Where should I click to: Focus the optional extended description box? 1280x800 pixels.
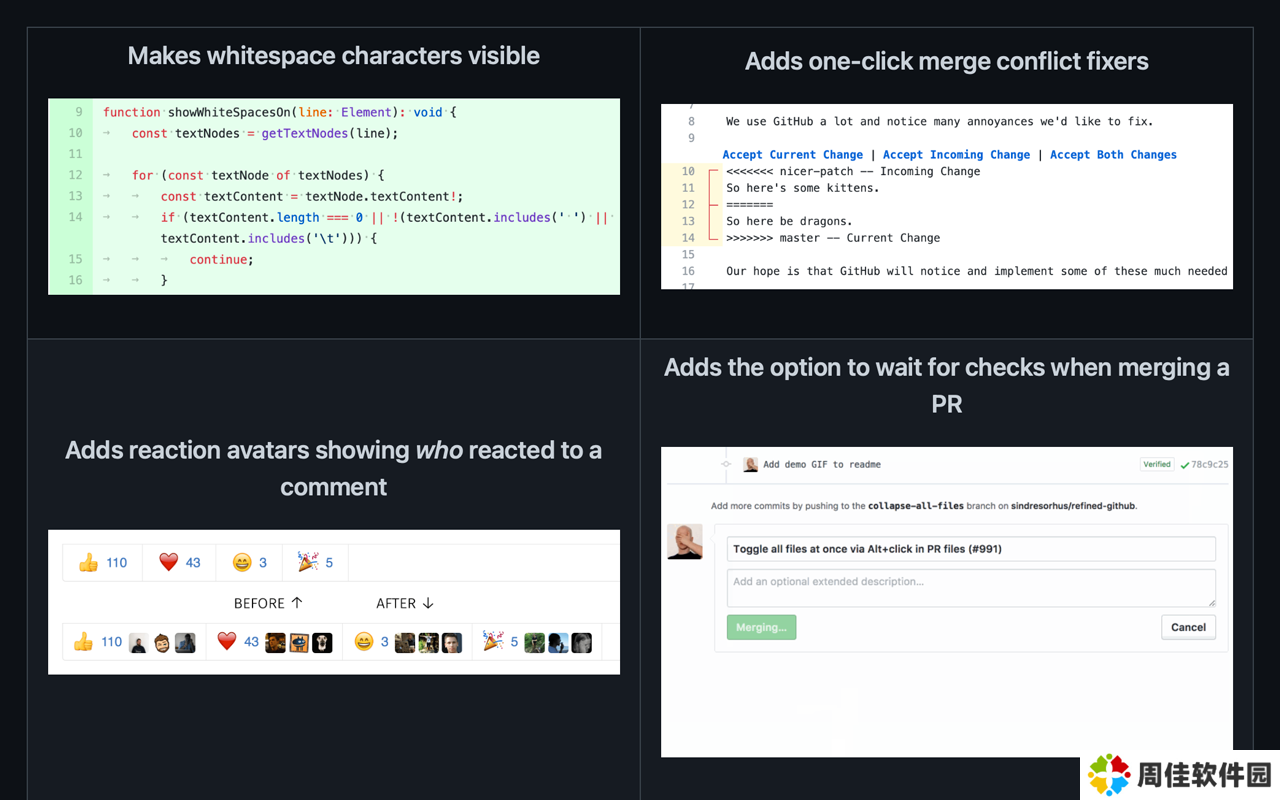click(970, 587)
